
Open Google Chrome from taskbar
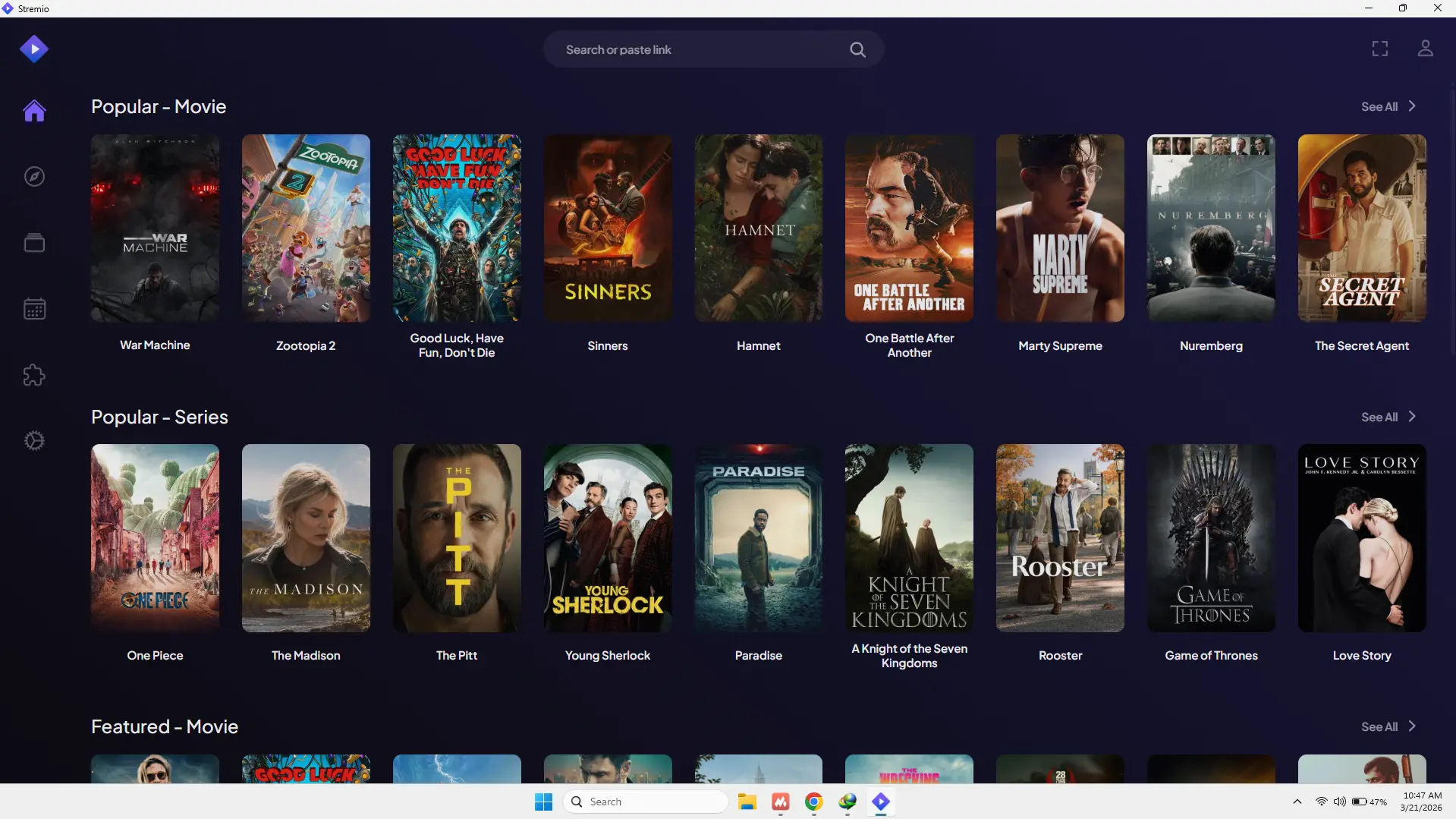(813, 802)
